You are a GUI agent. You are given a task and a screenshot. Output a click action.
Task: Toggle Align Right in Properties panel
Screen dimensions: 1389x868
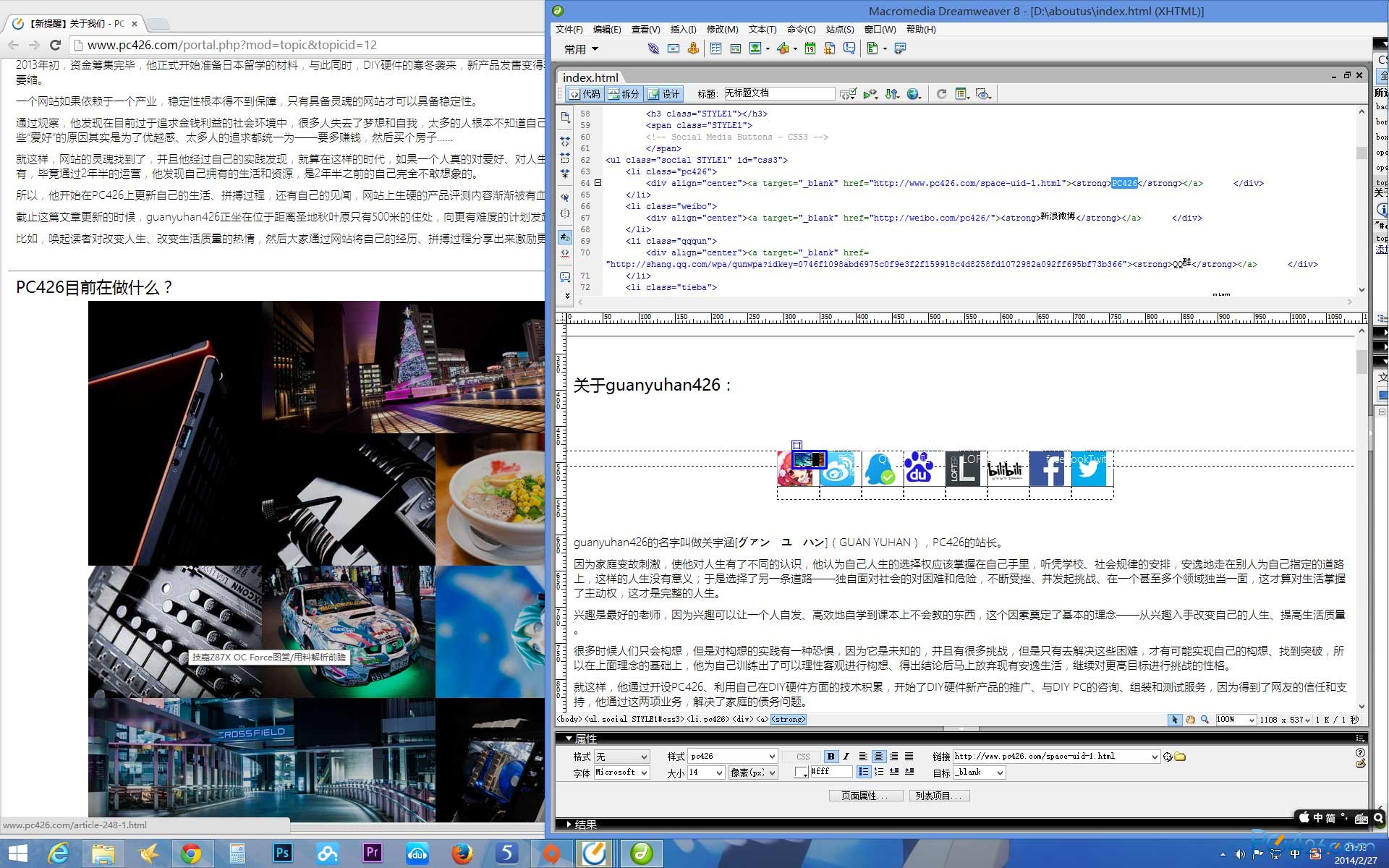click(x=893, y=757)
